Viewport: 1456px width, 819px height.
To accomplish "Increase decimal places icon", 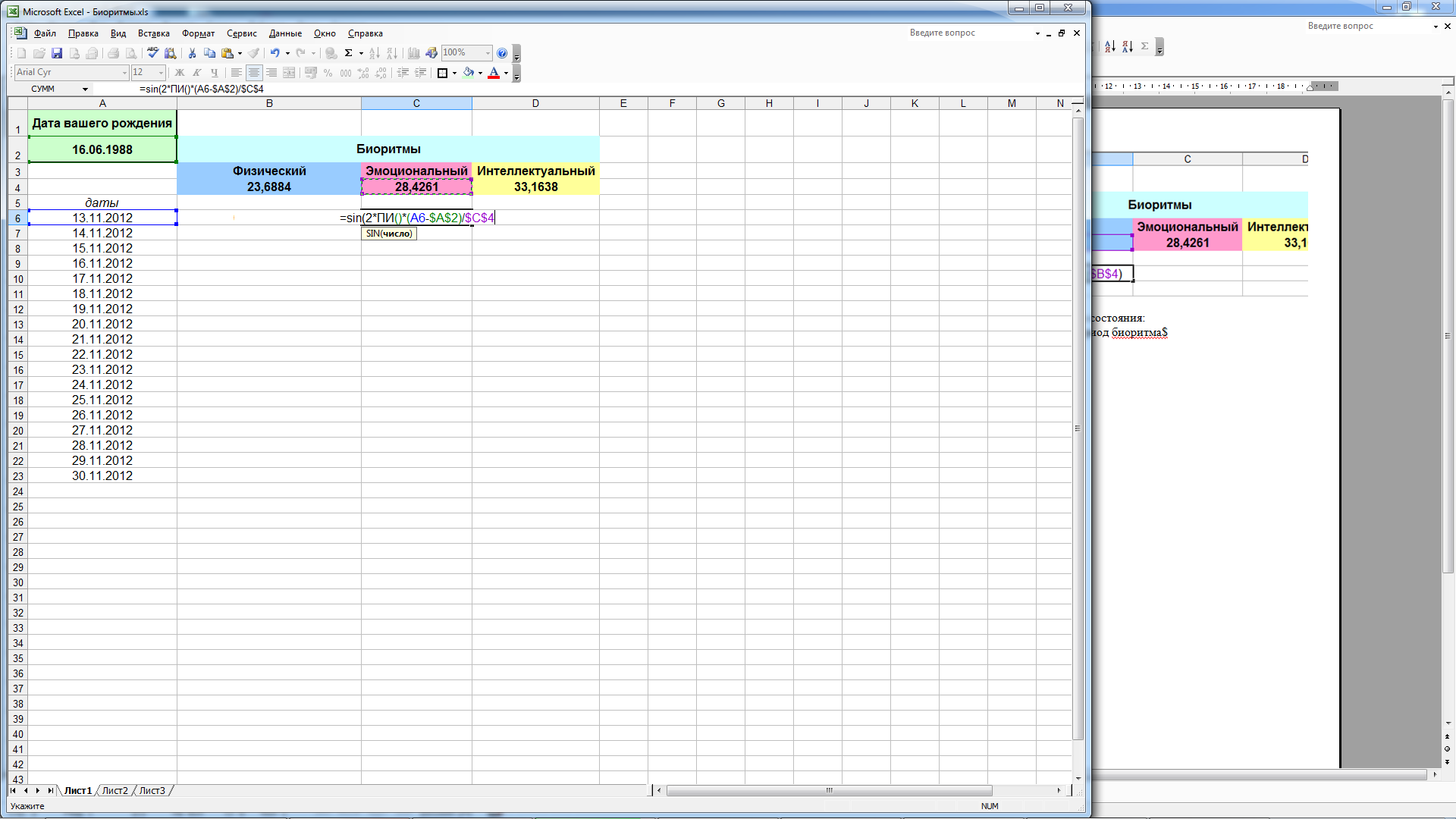I will point(363,73).
